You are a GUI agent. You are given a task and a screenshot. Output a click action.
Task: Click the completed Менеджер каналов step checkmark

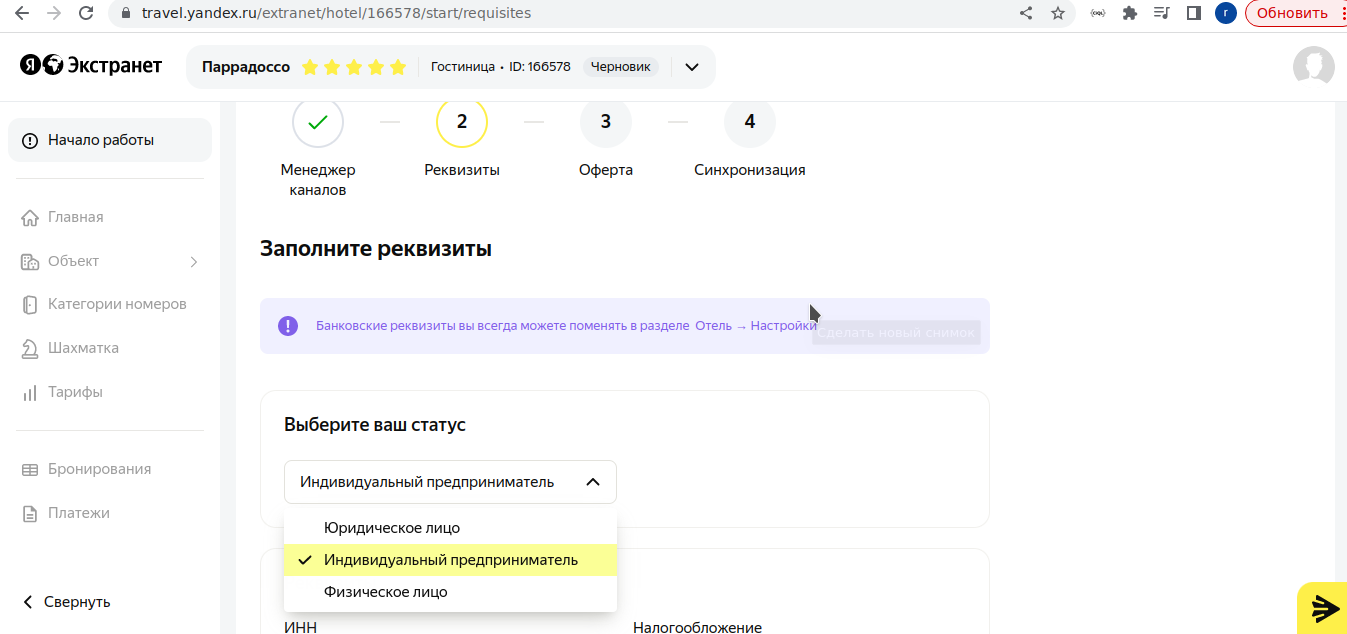pos(318,122)
